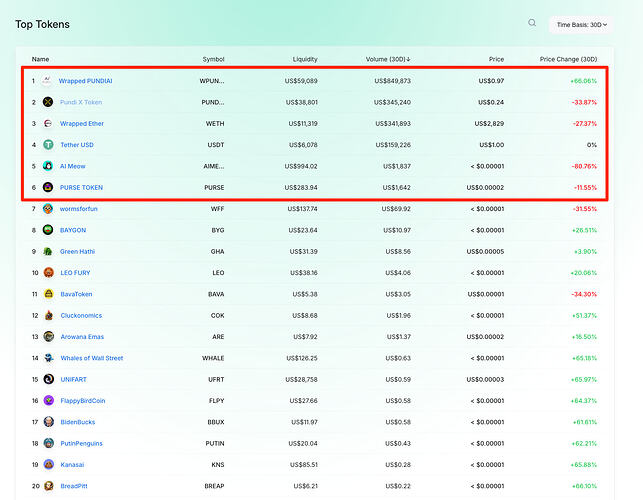This screenshot has width=643, height=500.
Task: Click the AI Meow token icon
Action: coord(47,166)
